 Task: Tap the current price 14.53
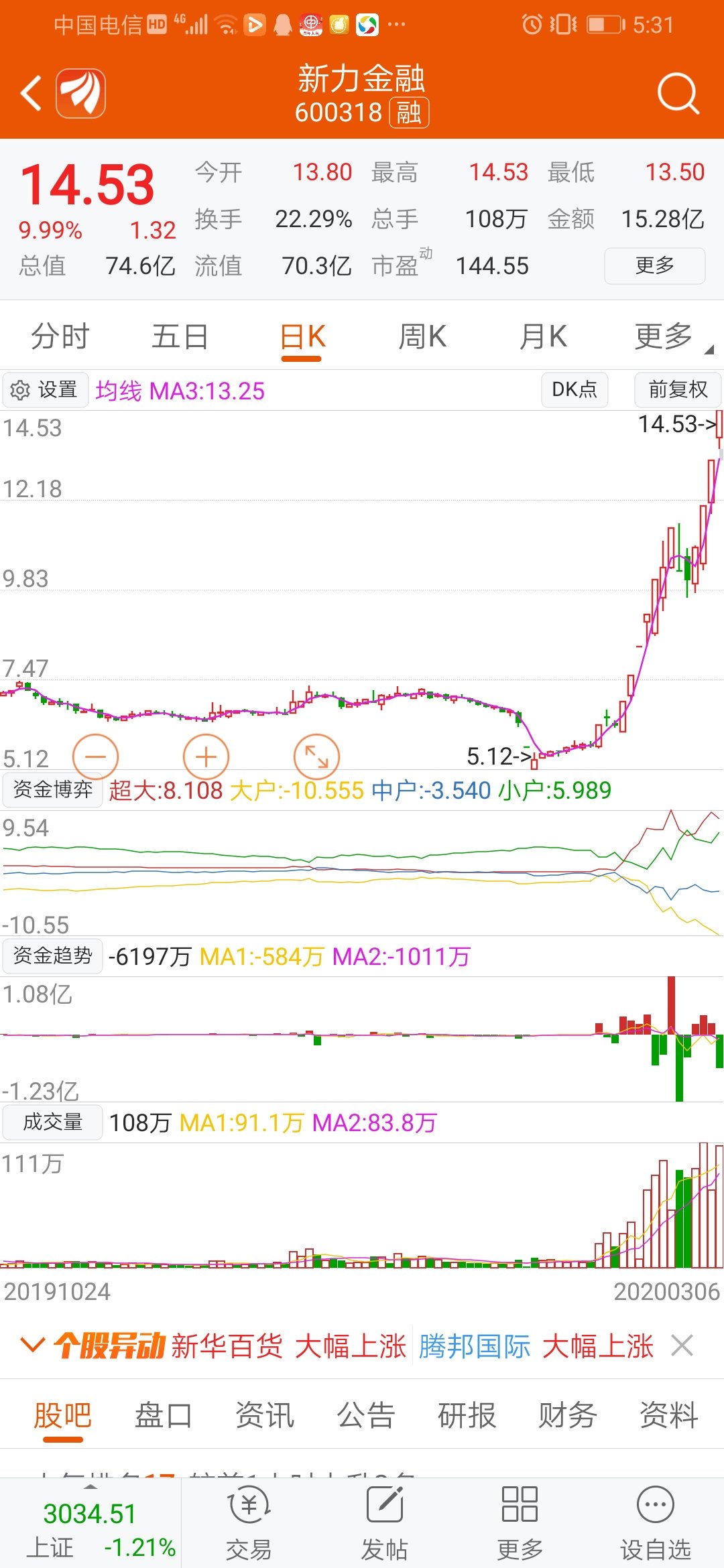pyautogui.click(x=87, y=185)
